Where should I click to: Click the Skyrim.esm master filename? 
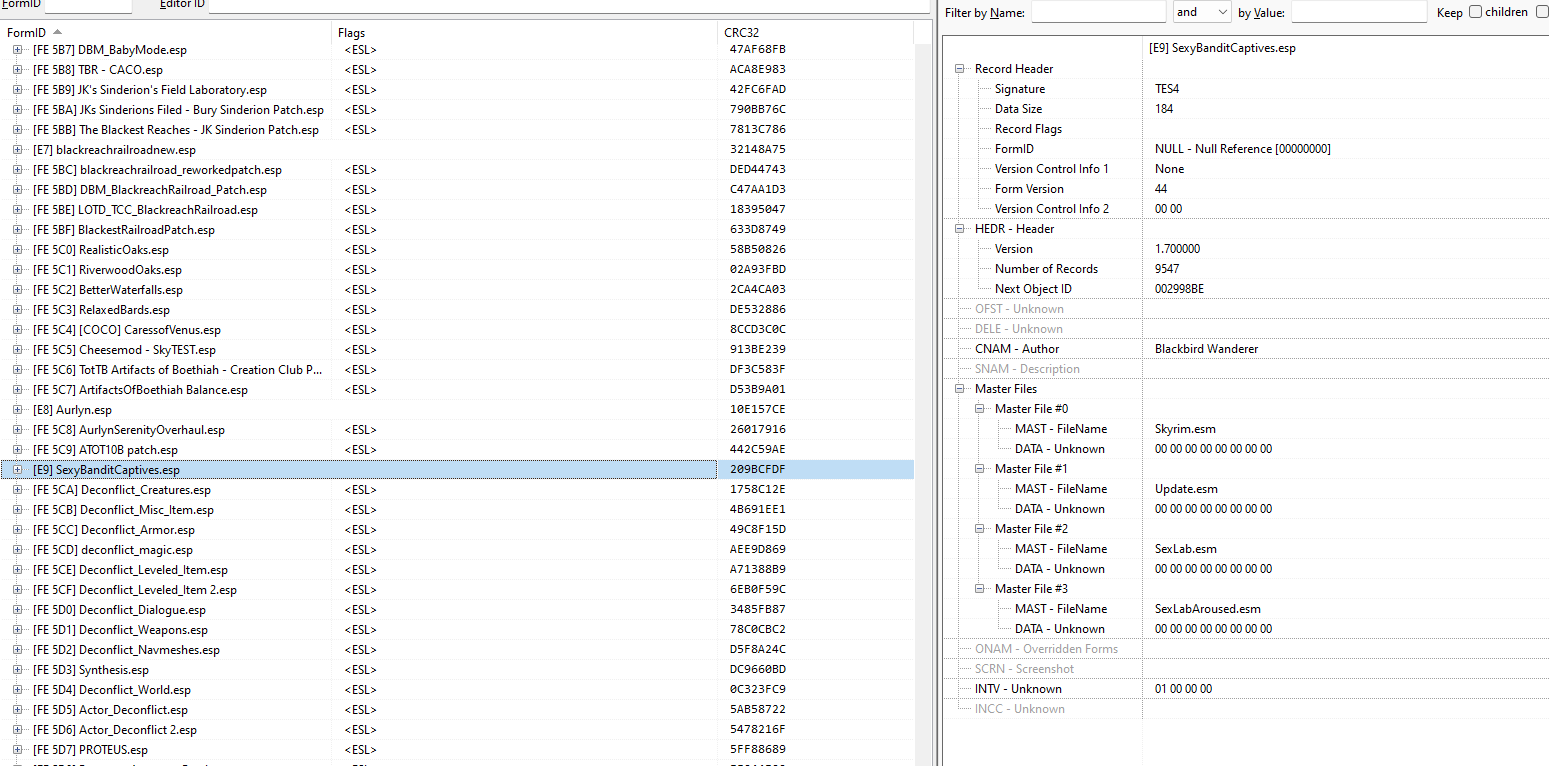point(1185,429)
